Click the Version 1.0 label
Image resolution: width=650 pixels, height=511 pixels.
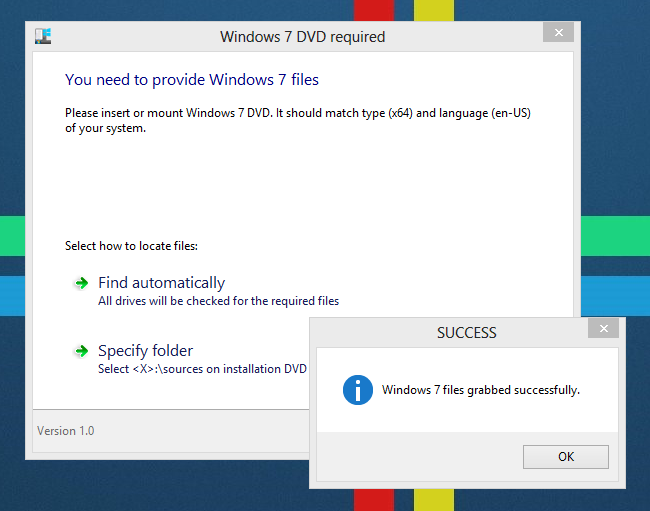click(65, 431)
